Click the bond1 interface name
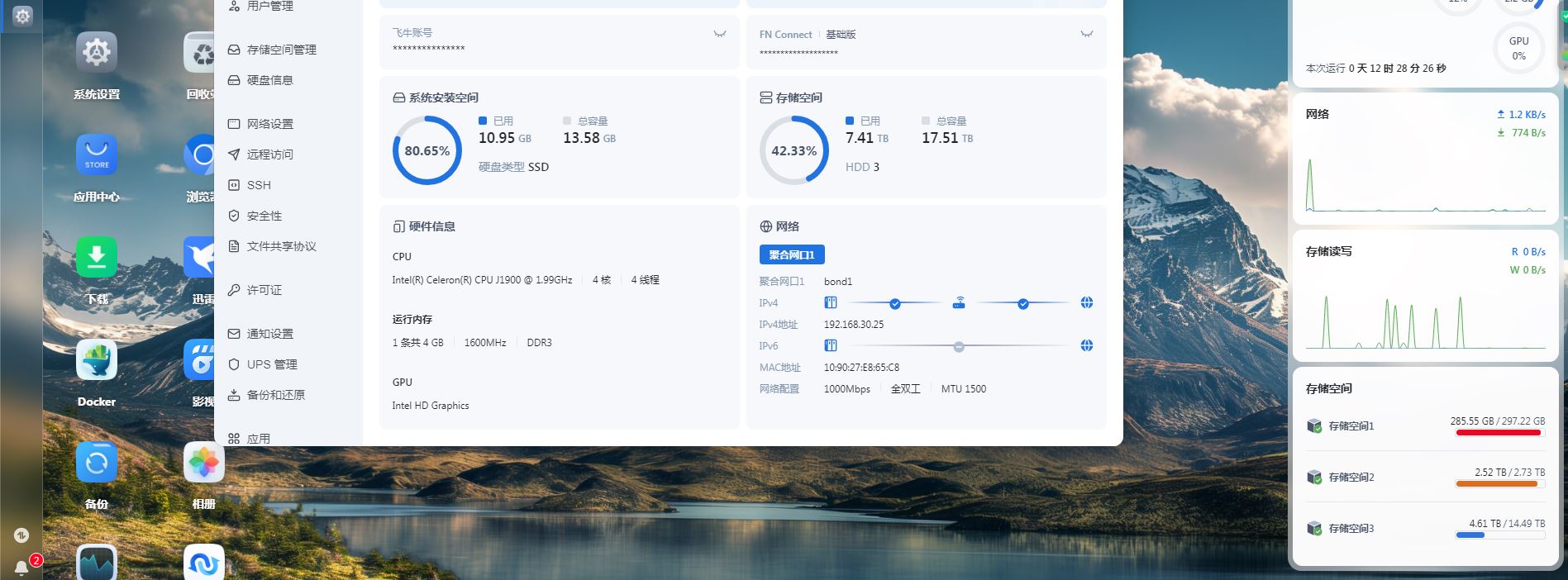The width and height of the screenshot is (1568, 580). (x=838, y=282)
